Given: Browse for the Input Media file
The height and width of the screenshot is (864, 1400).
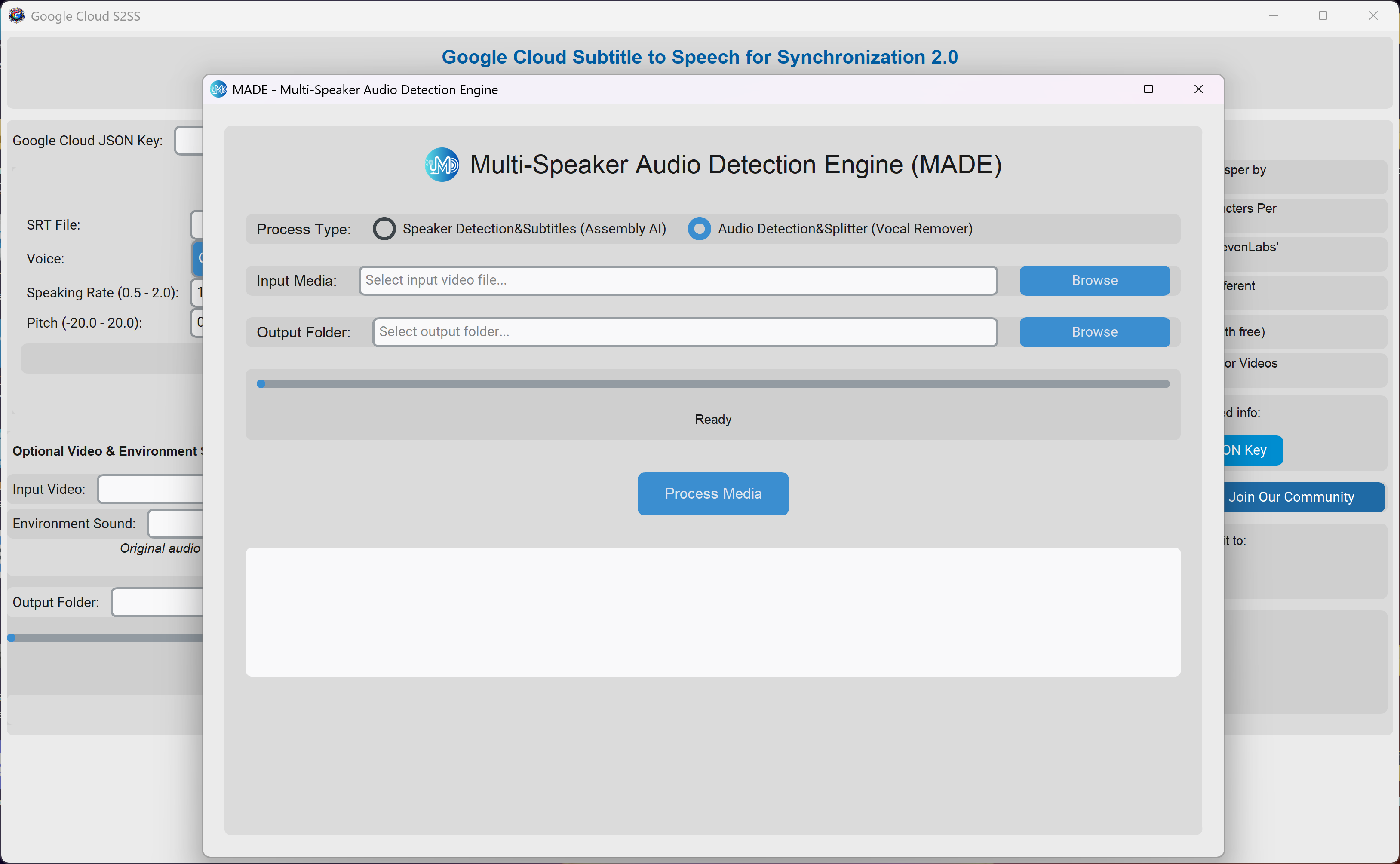Looking at the screenshot, I should pyautogui.click(x=1094, y=281).
